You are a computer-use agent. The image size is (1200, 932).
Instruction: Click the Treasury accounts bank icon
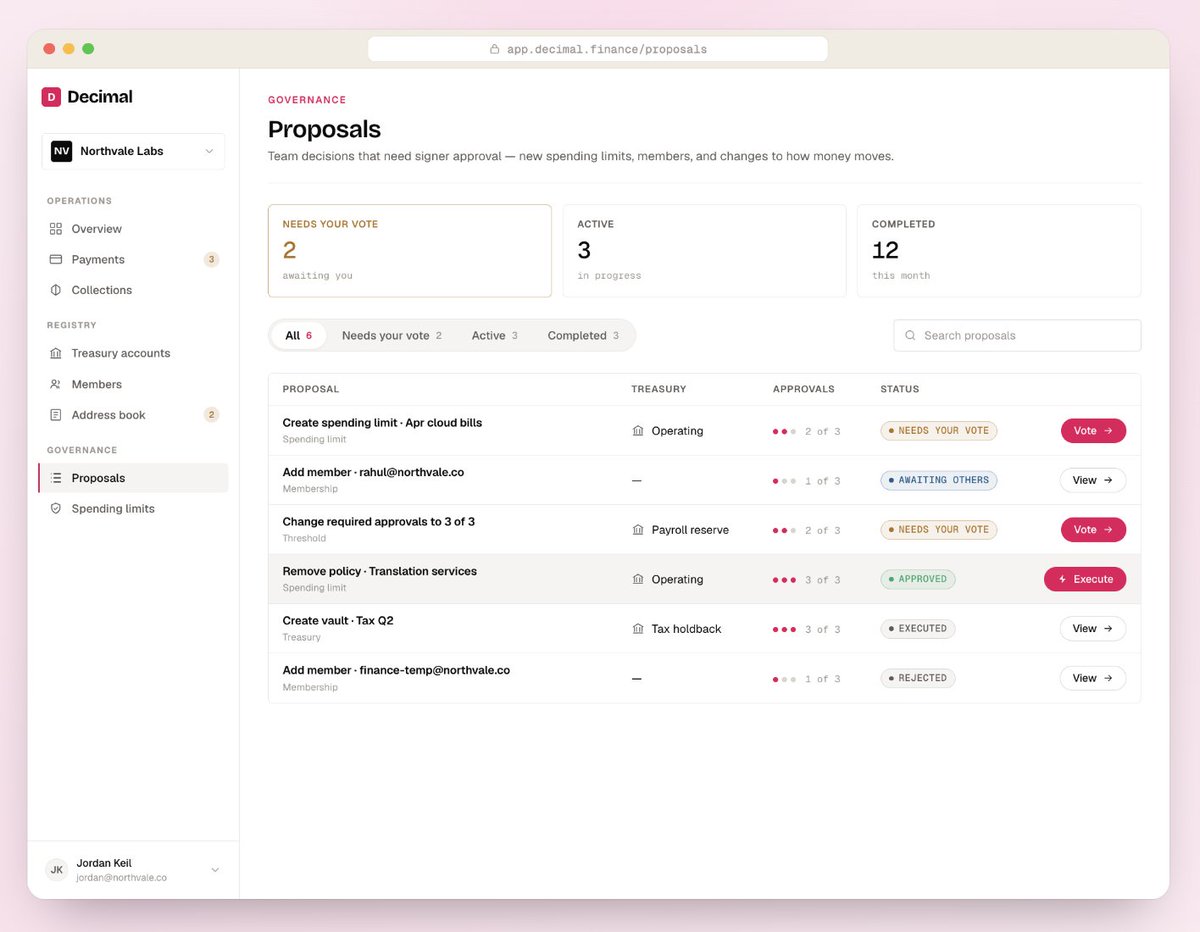56,353
